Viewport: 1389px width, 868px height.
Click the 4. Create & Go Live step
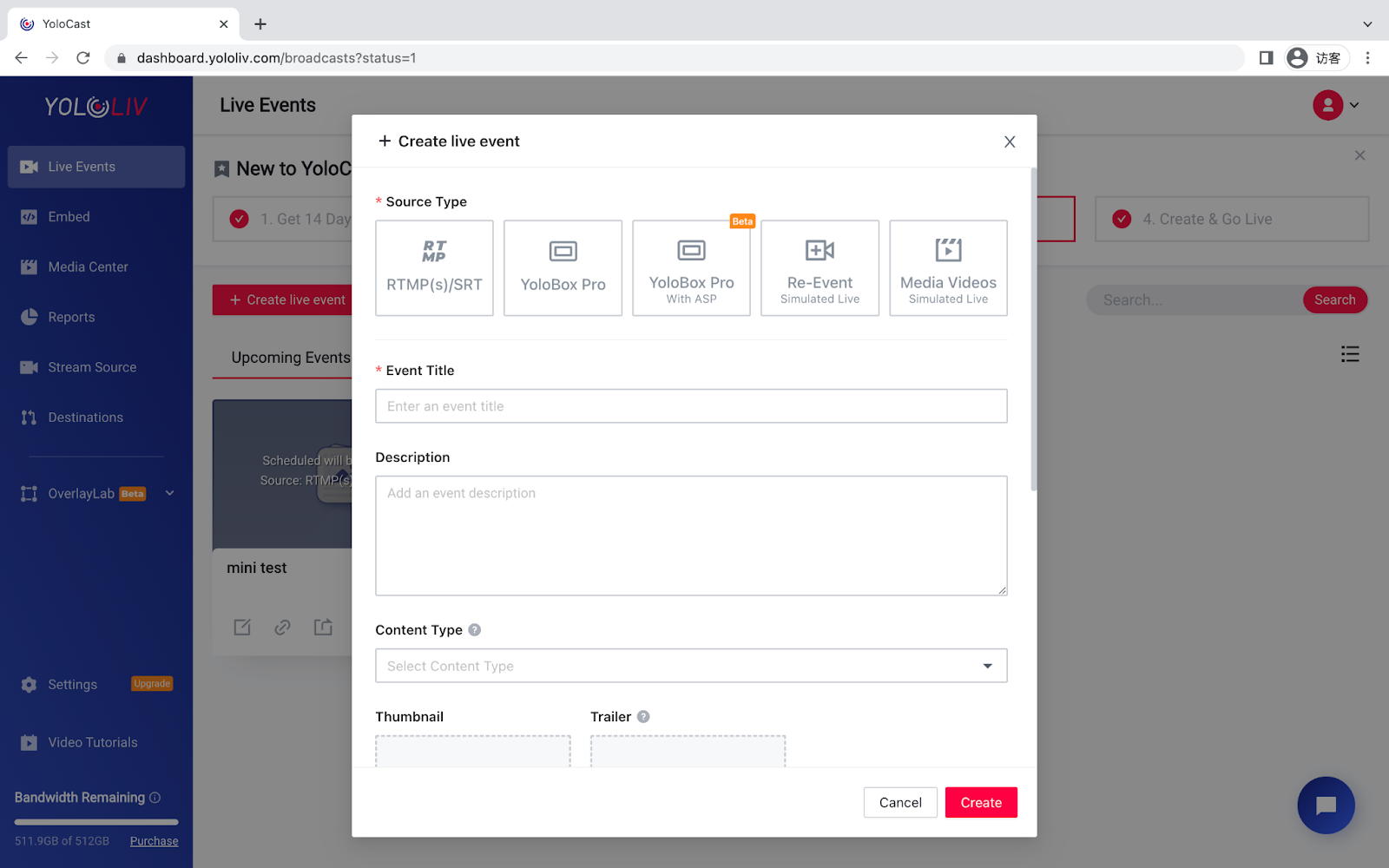[x=1232, y=220]
